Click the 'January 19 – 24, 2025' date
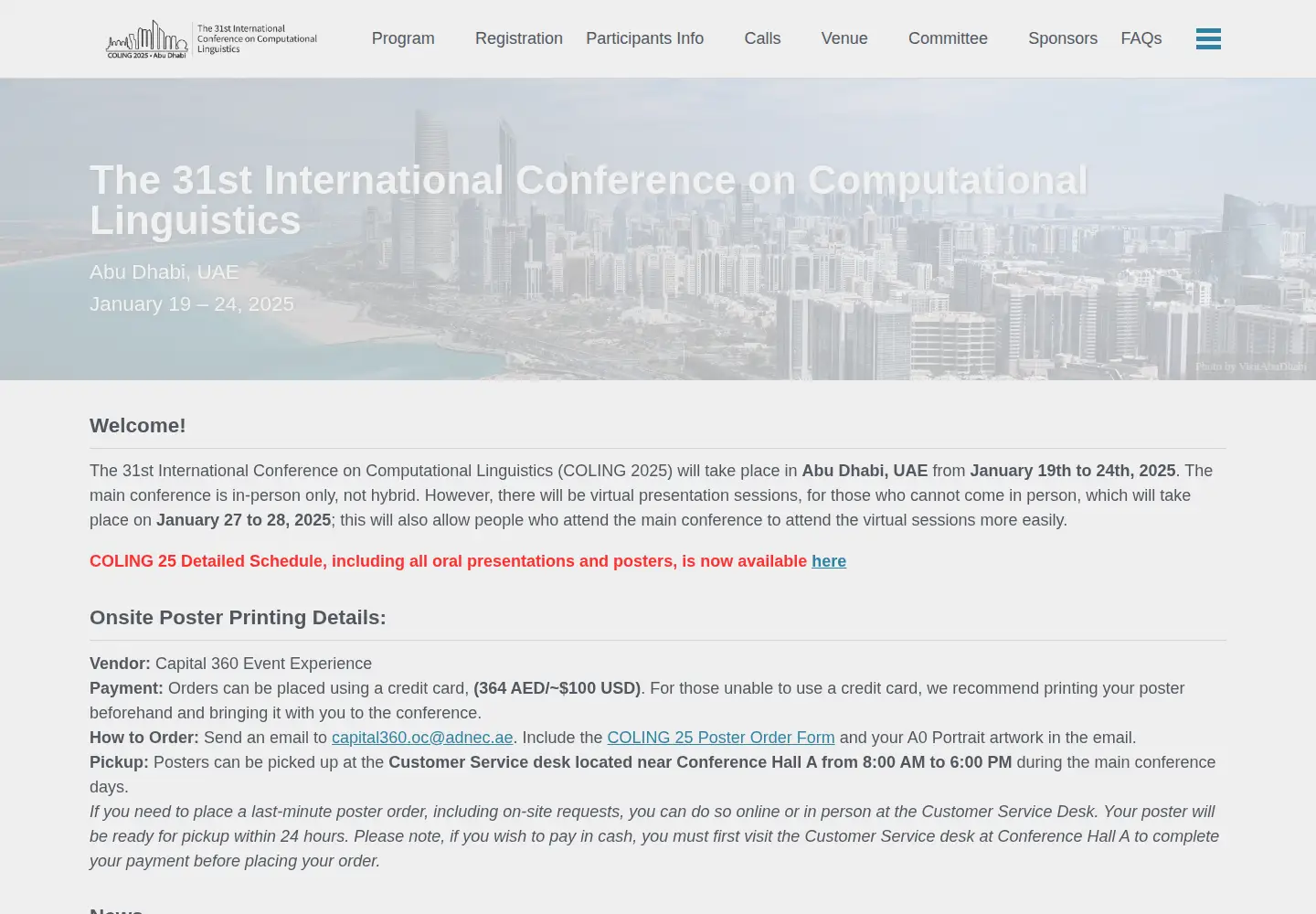The width and height of the screenshot is (1316, 914). click(192, 303)
